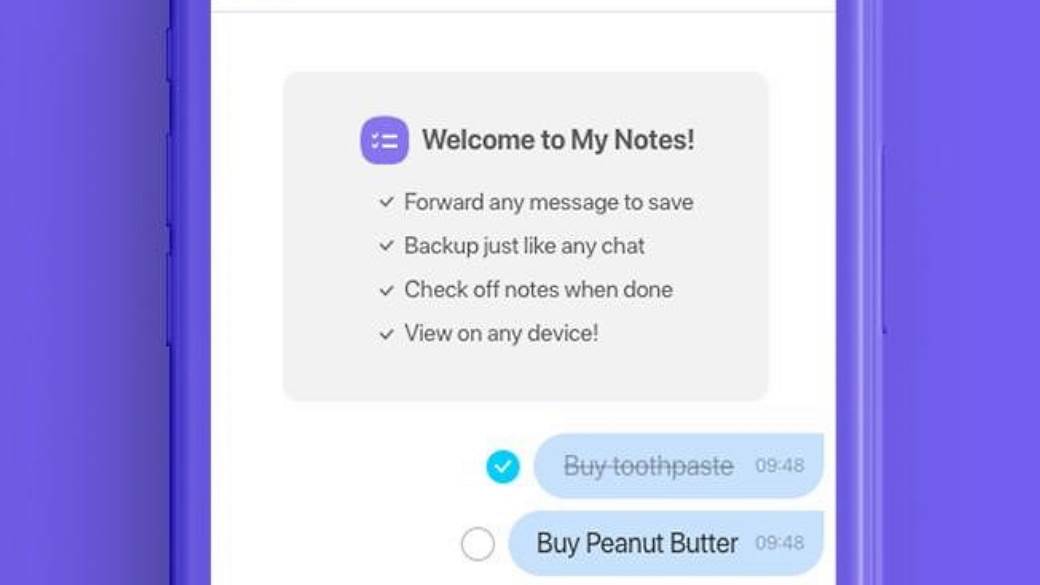1040x585 pixels.
Task: Open the Buy toothpaste message bubble
Action: [x=678, y=464]
